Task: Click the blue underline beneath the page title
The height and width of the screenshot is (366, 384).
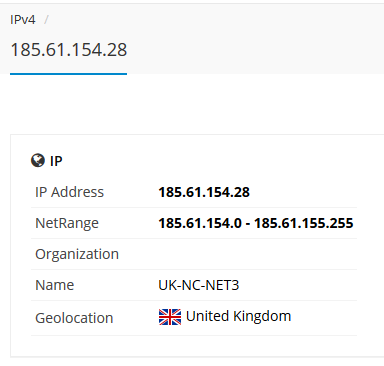Action: [x=69, y=74]
